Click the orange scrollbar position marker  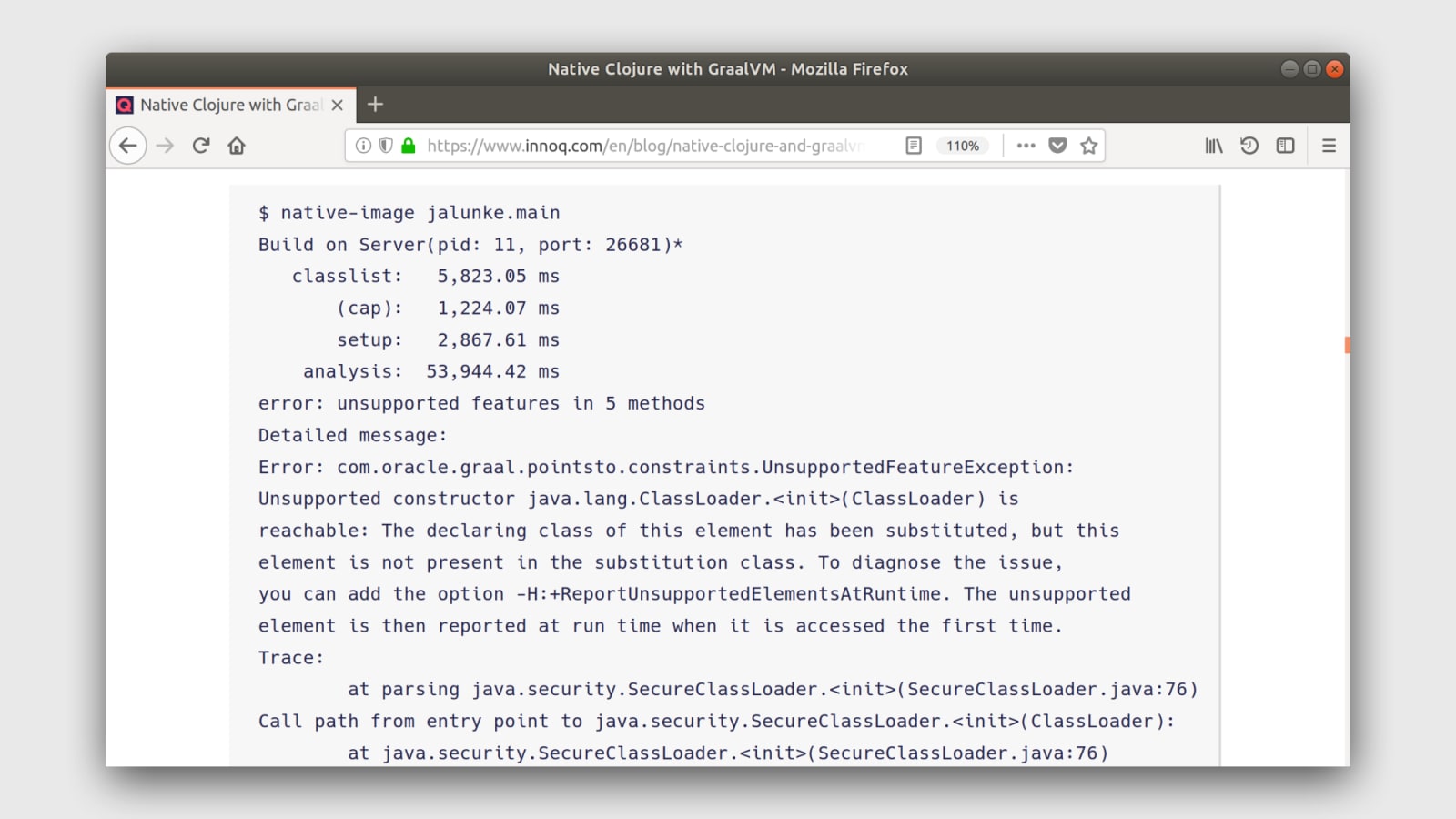[x=1347, y=345]
